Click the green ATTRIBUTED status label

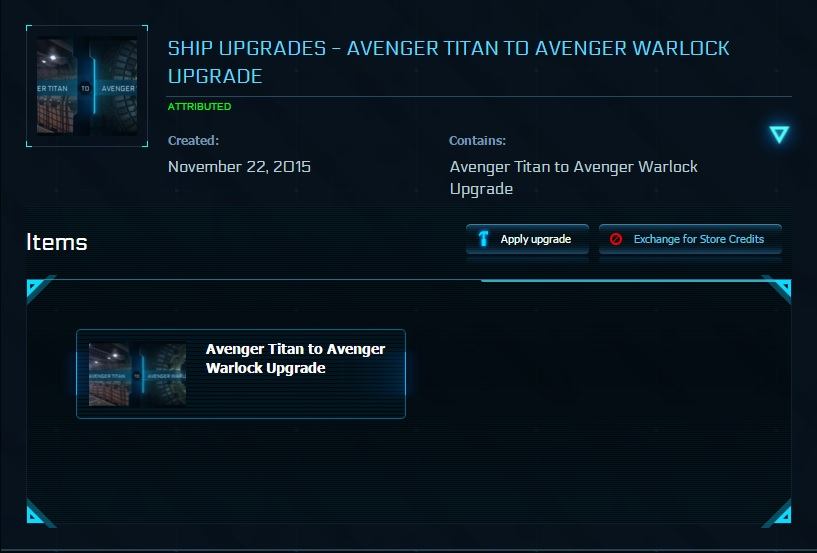(x=200, y=106)
